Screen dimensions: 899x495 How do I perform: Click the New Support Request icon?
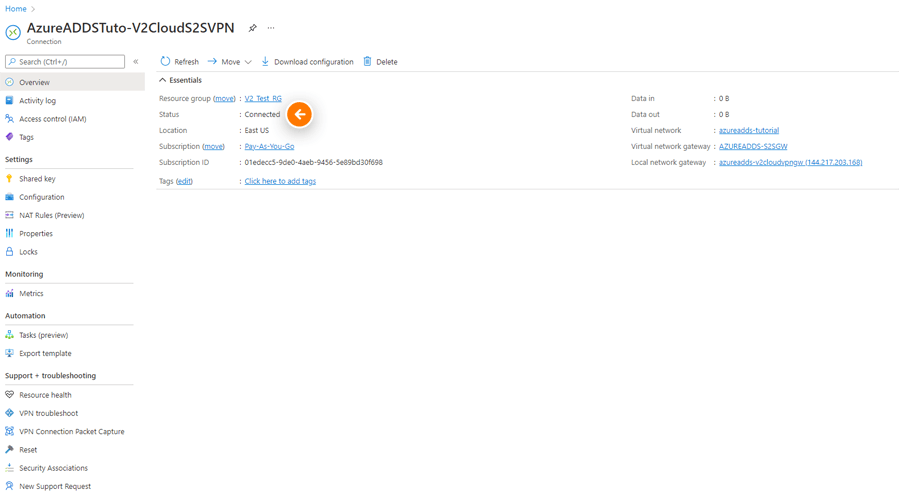9,486
